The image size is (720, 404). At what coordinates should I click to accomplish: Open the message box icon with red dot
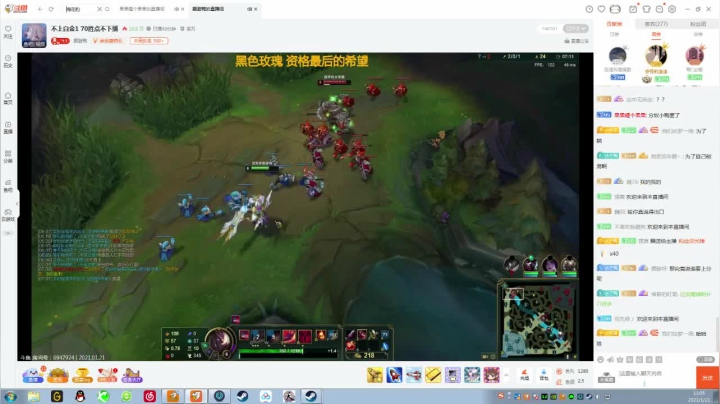[659, 9]
